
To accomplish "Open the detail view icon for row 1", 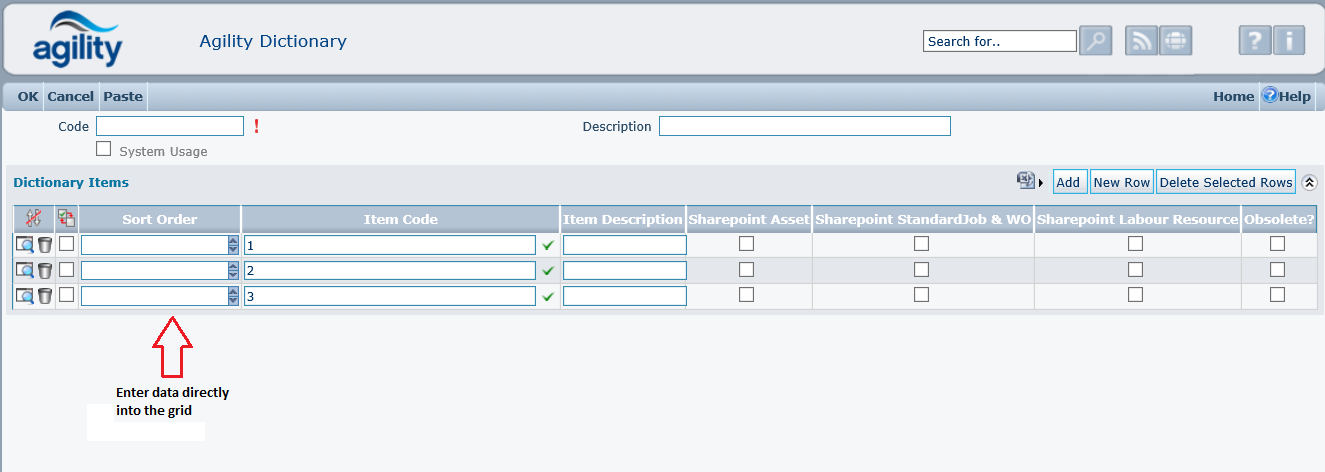I will [25, 244].
